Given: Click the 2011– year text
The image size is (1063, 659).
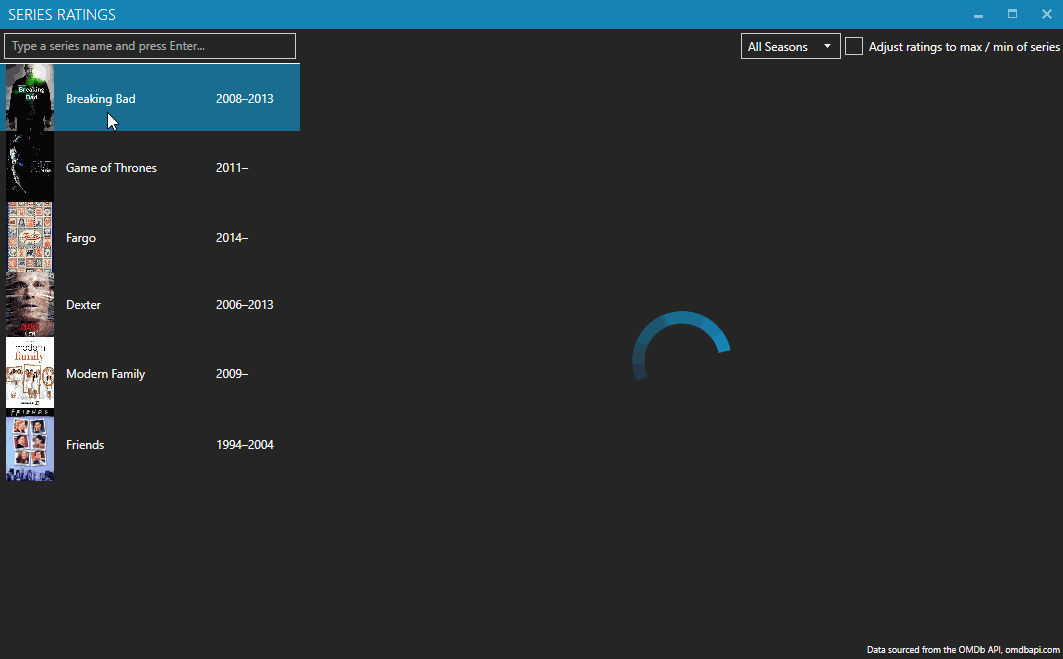Looking at the screenshot, I should (x=232, y=168).
